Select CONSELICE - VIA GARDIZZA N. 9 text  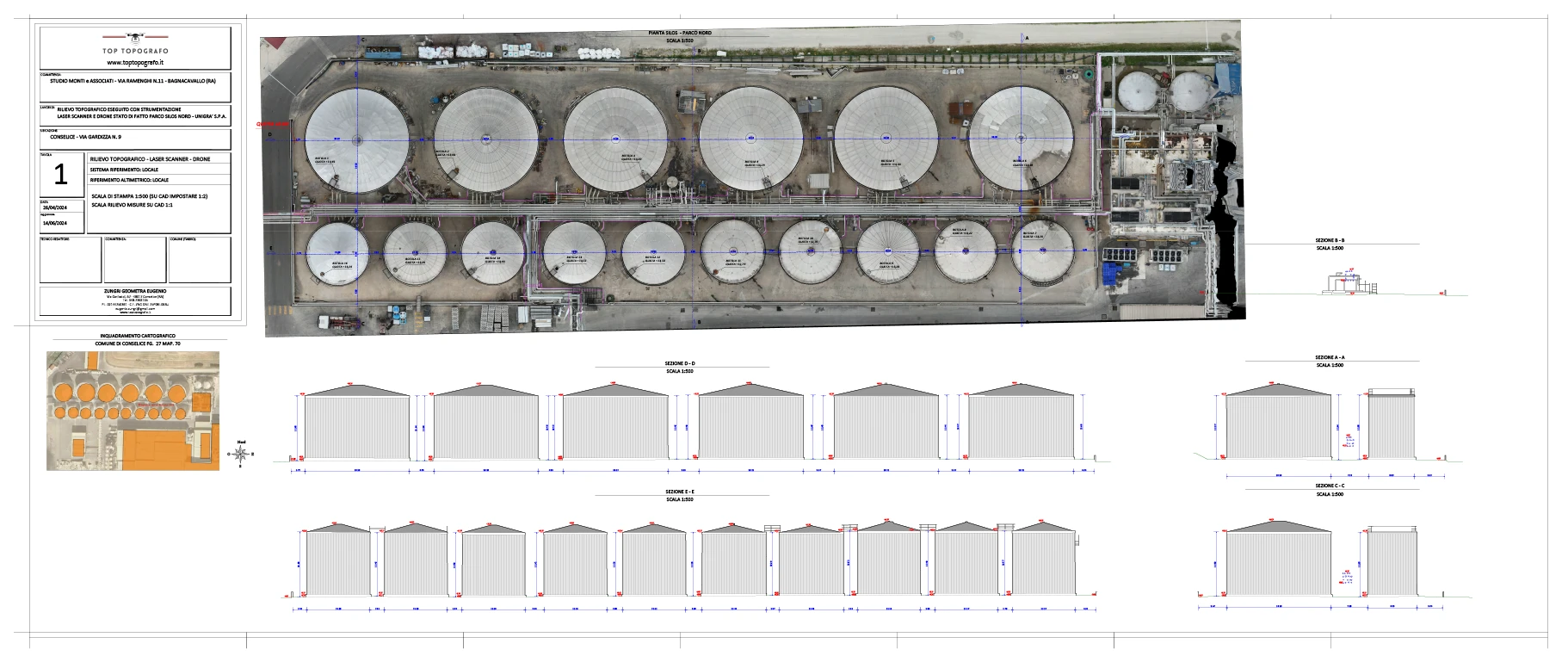tap(85, 137)
